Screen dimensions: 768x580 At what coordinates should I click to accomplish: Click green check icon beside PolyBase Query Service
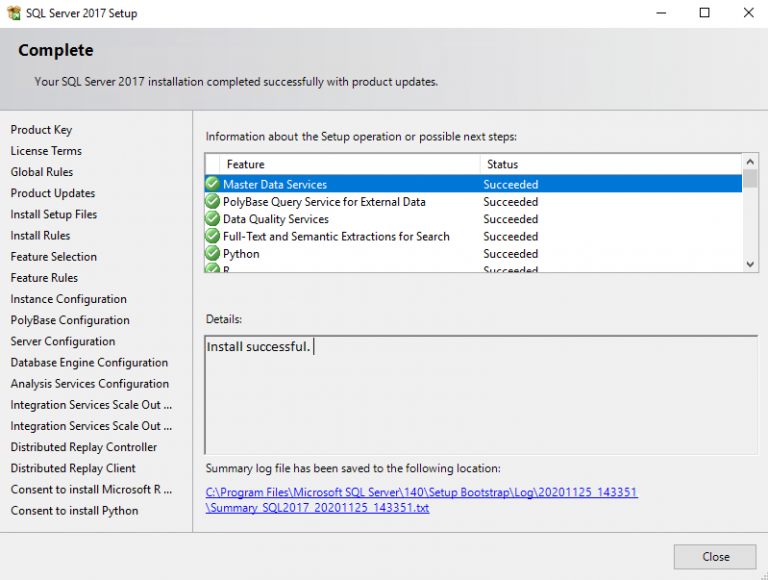(213, 201)
